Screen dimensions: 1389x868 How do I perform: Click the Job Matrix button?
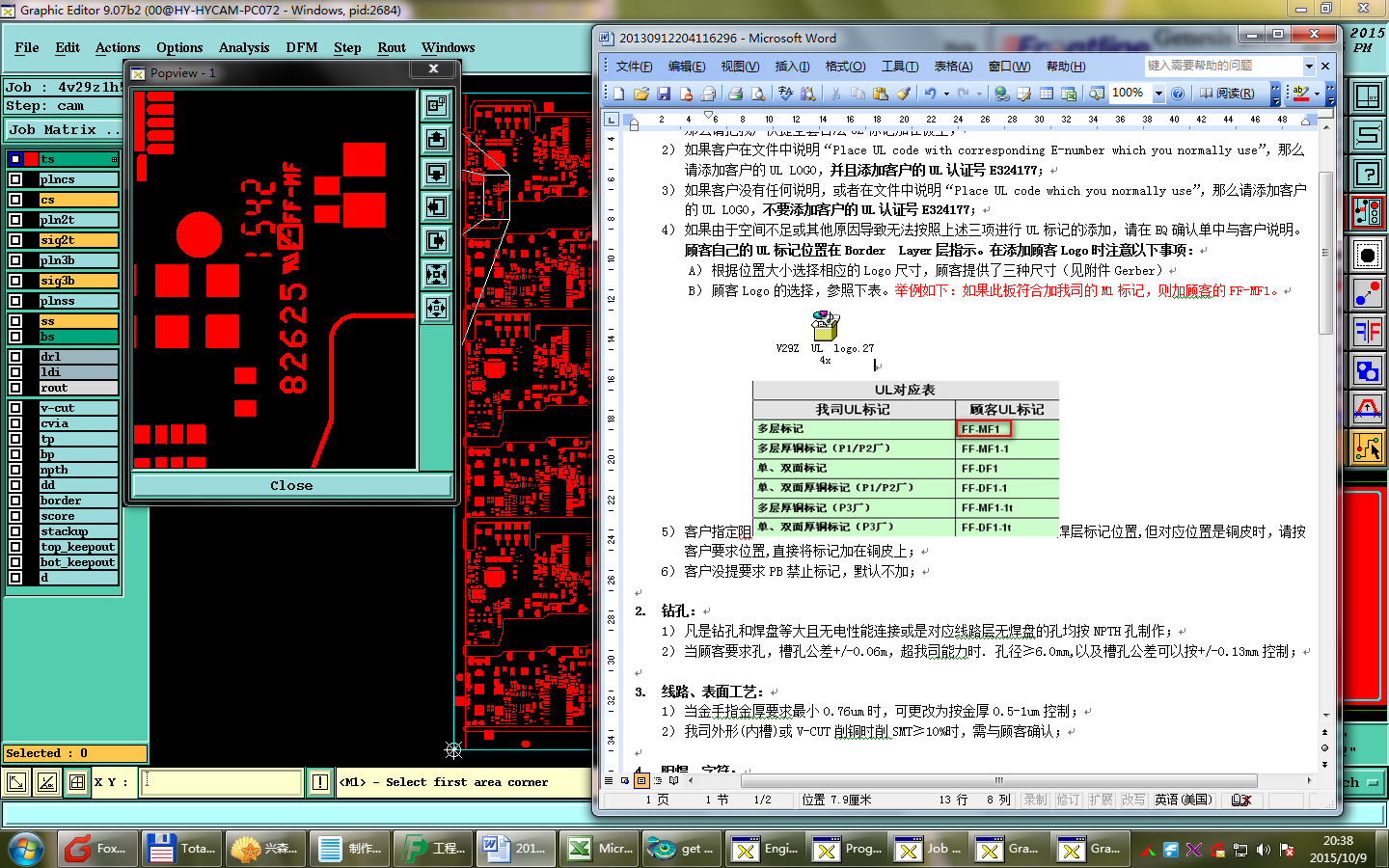point(64,129)
